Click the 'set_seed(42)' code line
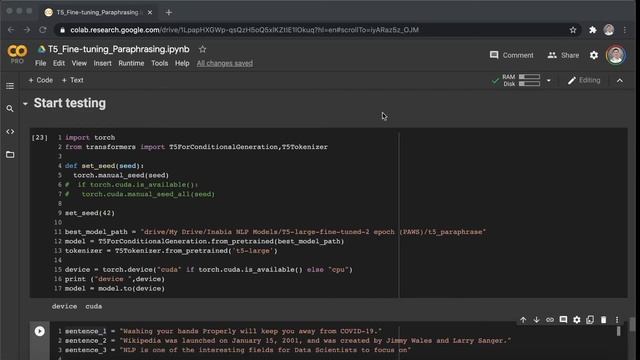 tap(90, 213)
